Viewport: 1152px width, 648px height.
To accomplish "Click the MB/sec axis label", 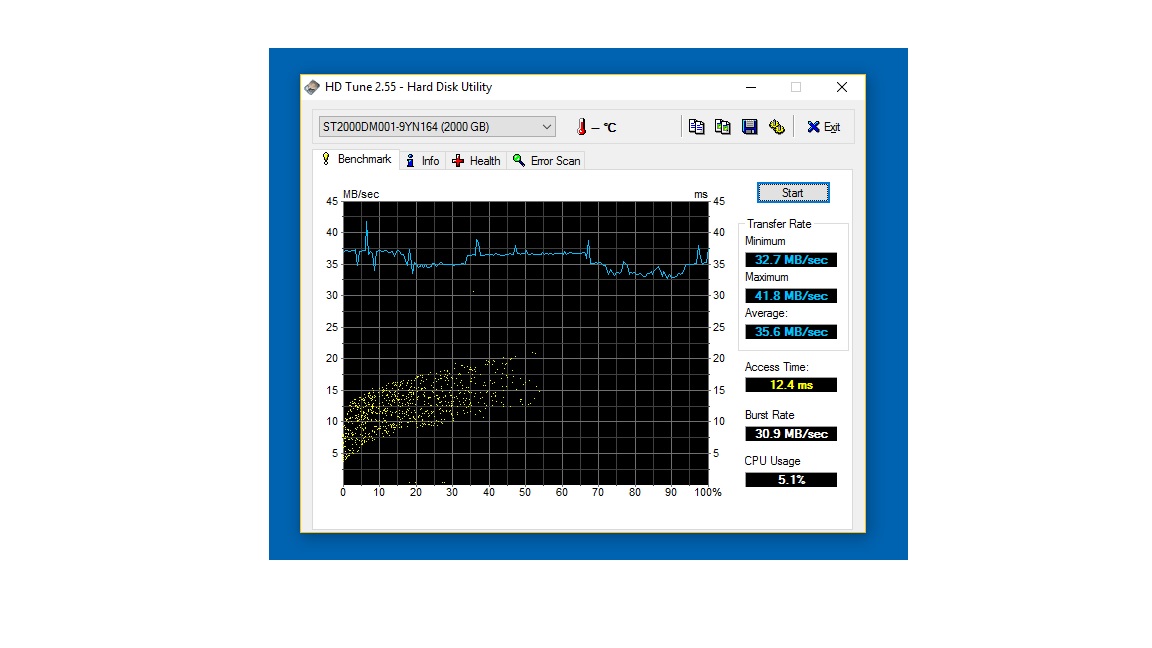I will coord(361,194).
